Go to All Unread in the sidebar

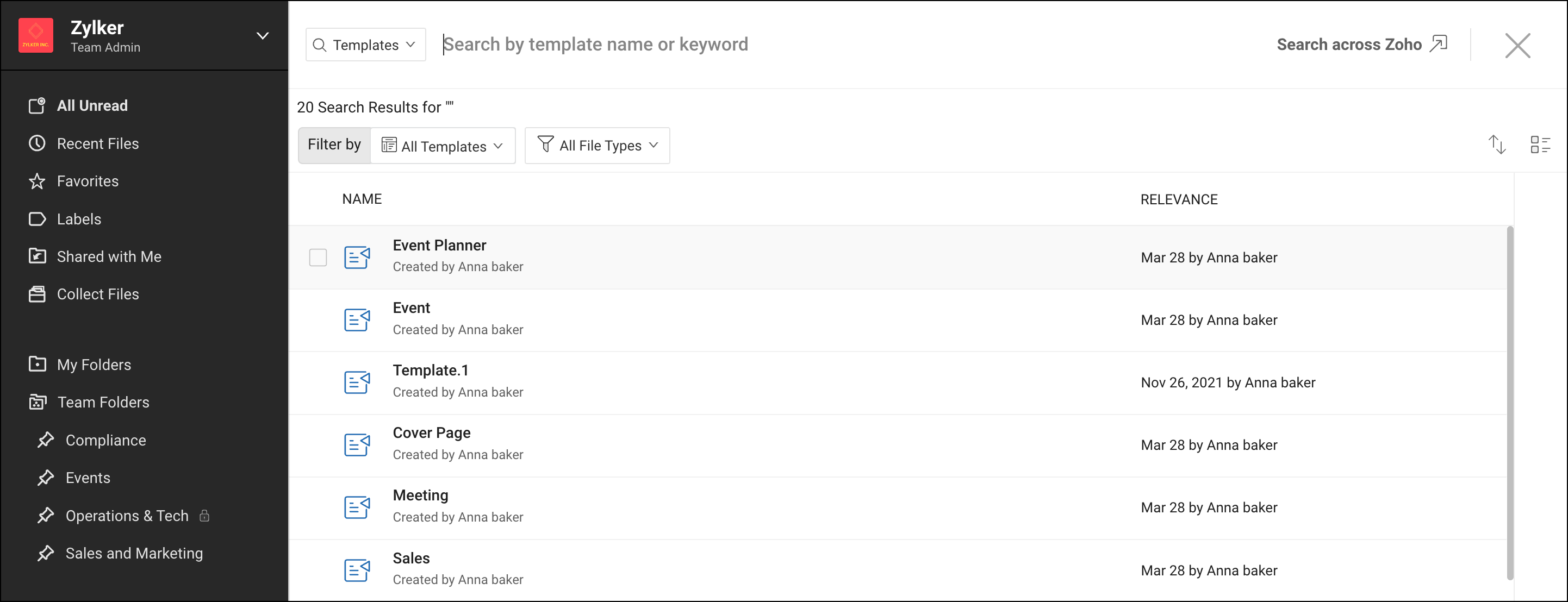[92, 106]
